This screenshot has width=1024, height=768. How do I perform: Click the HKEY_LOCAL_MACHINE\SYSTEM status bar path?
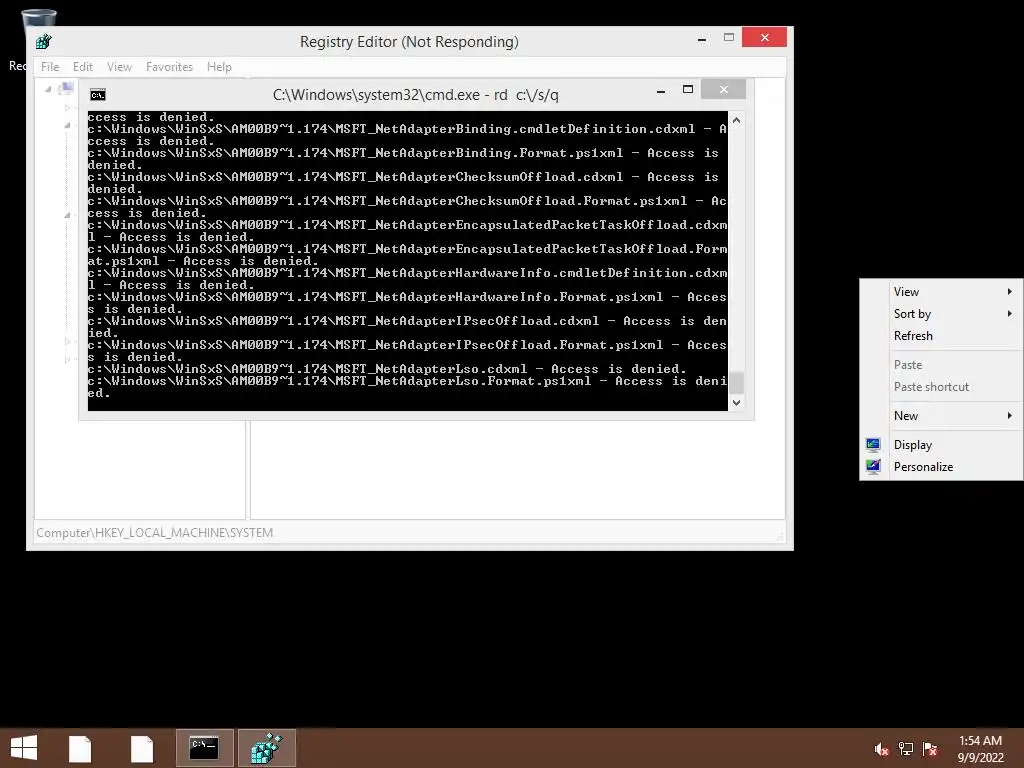coord(155,533)
